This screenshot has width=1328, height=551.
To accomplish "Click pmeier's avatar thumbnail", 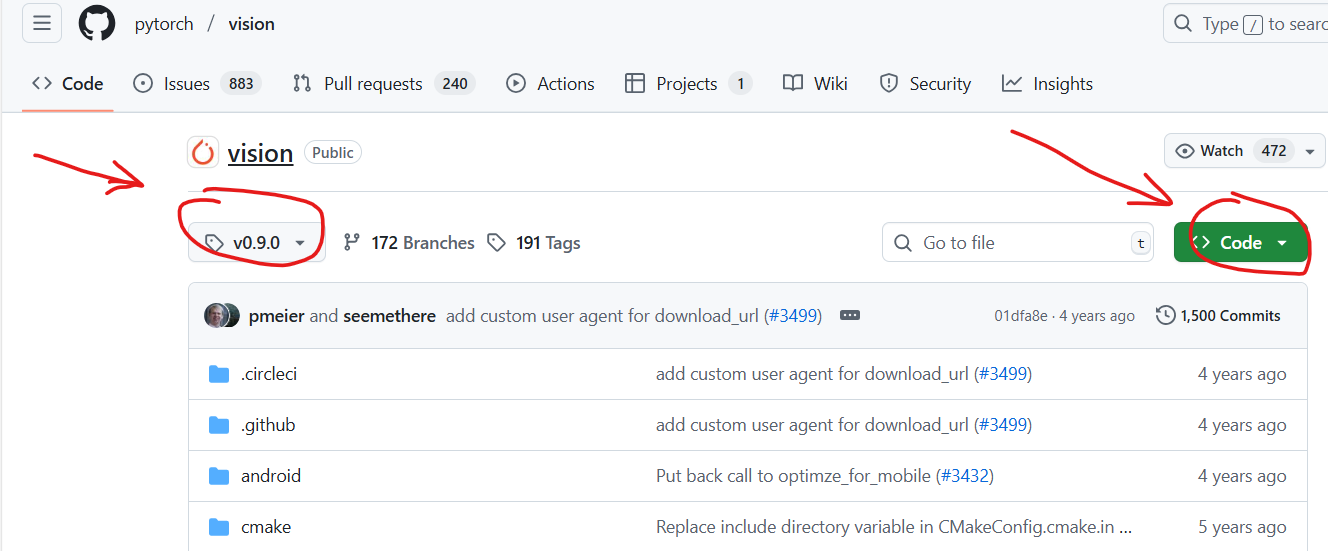I will tap(216, 316).
